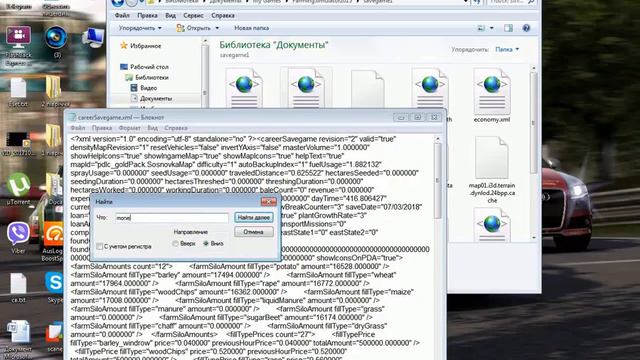
Task: Select the Computer monitor desktop icon
Action: [x=93, y=38]
